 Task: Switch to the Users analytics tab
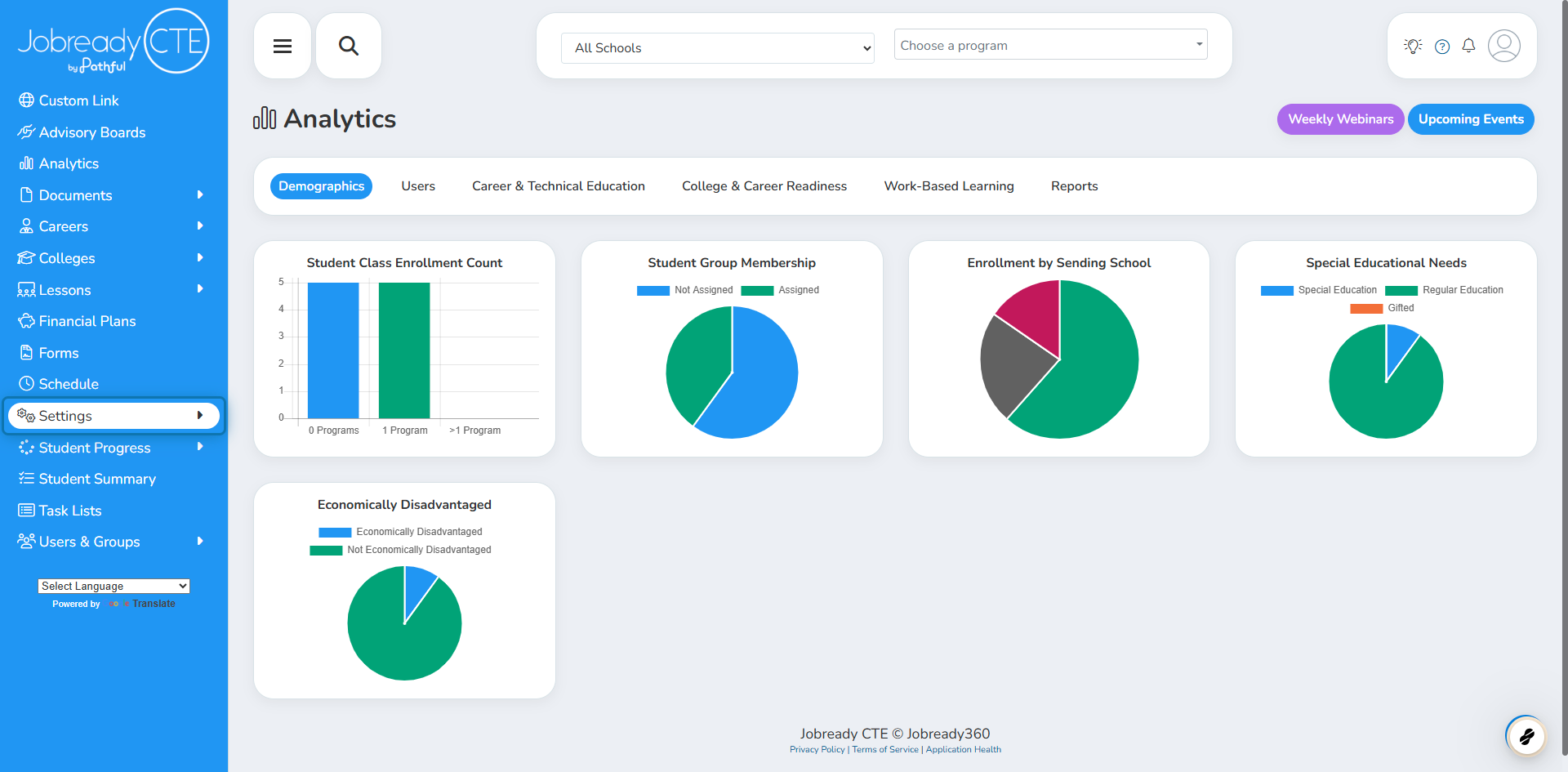point(418,186)
